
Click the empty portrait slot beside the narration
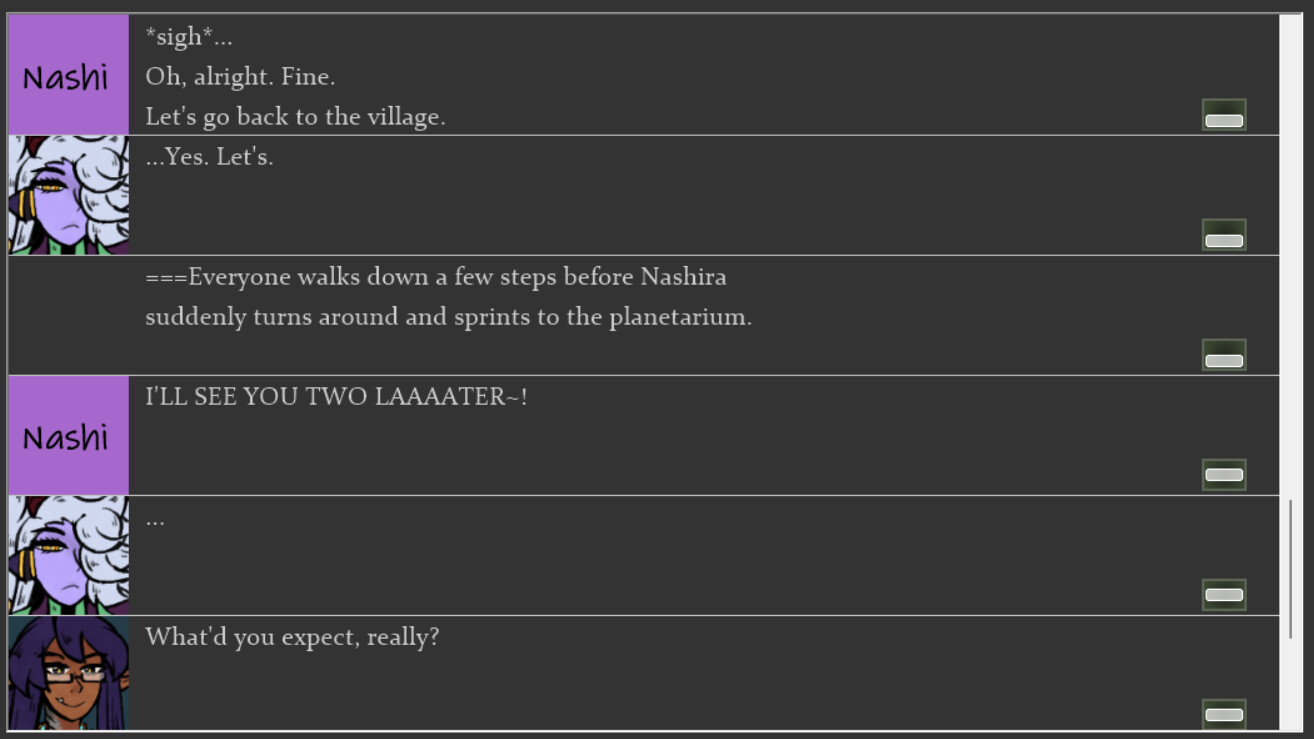(68, 315)
